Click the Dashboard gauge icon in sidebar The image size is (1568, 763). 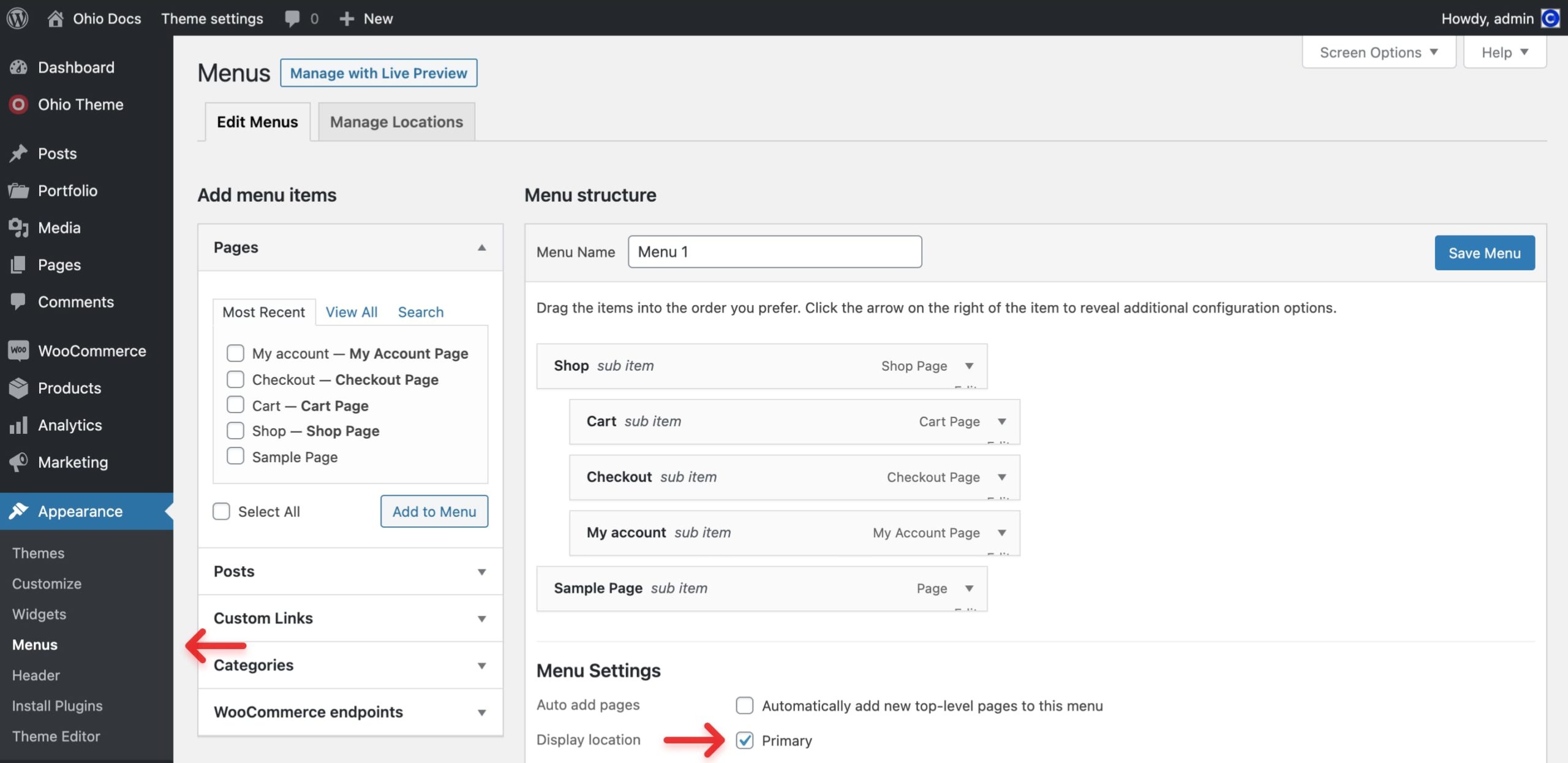click(x=18, y=67)
